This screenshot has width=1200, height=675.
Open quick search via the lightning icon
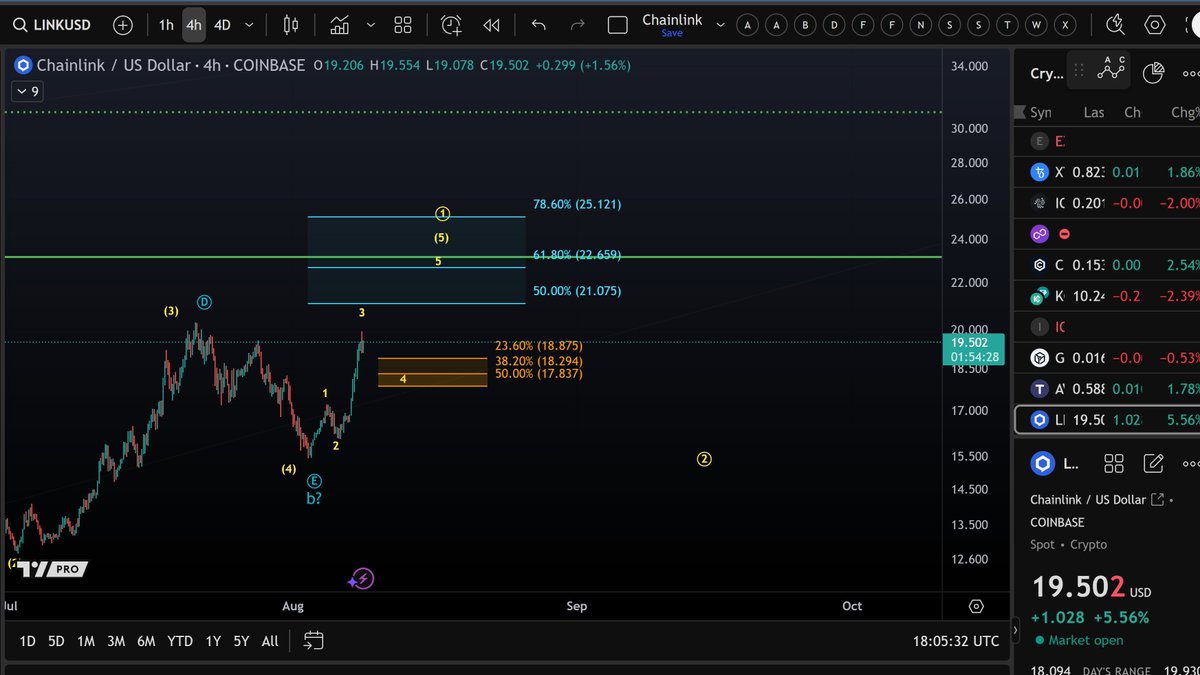coord(1117,24)
